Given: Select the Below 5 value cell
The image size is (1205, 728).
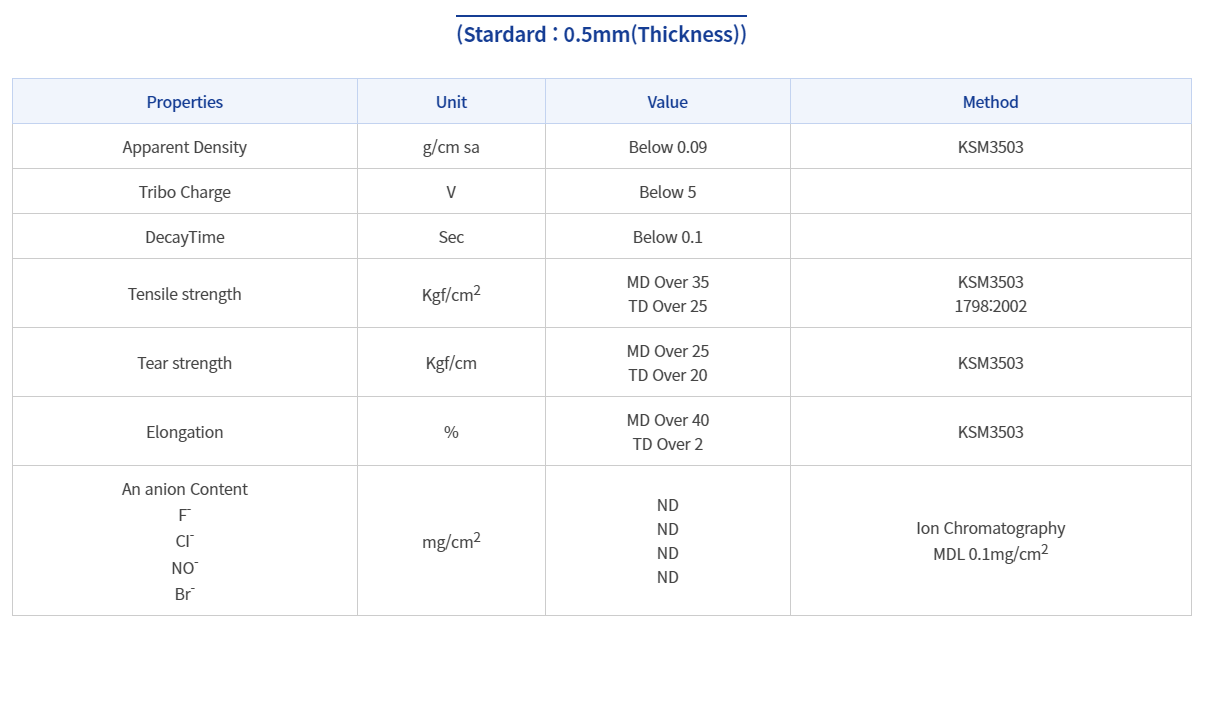Looking at the screenshot, I should (667, 192).
